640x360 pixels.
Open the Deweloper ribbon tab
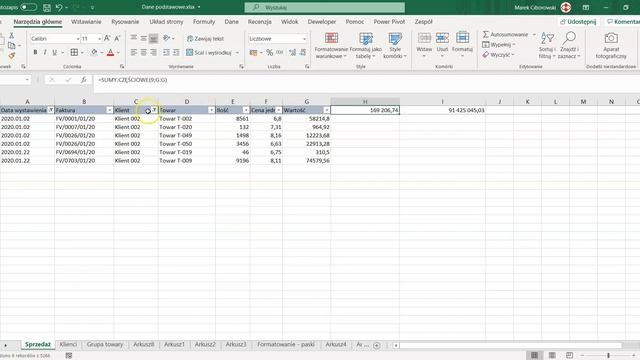pyautogui.click(x=322, y=22)
